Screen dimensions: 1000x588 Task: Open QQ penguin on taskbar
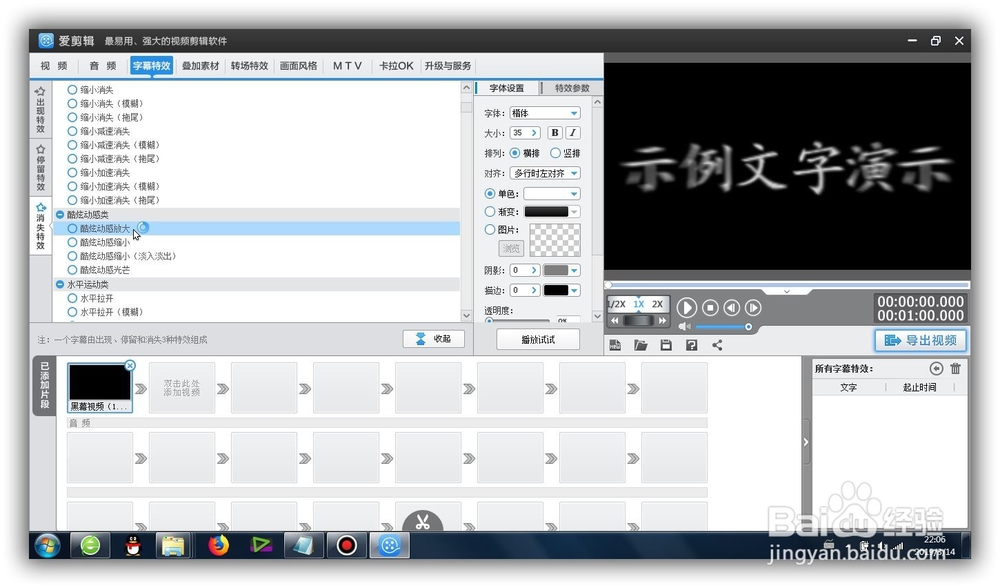click(x=133, y=546)
